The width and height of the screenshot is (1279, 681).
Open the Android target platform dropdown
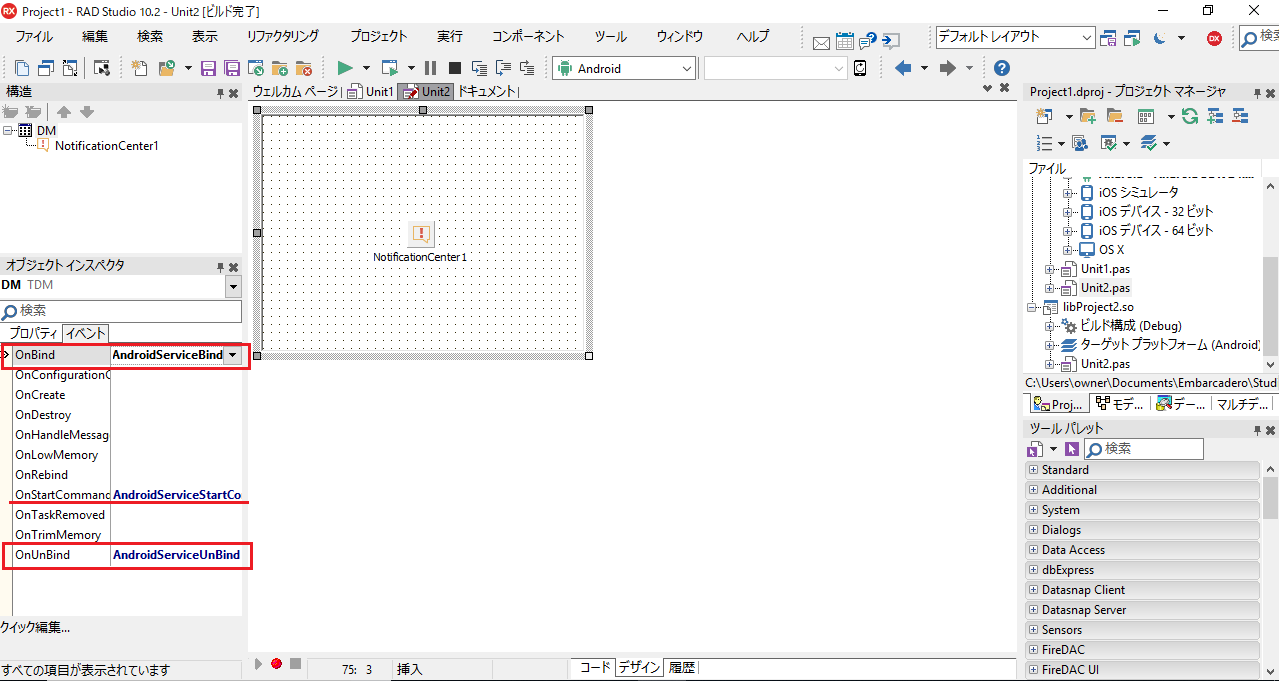pyautogui.click(x=686, y=68)
